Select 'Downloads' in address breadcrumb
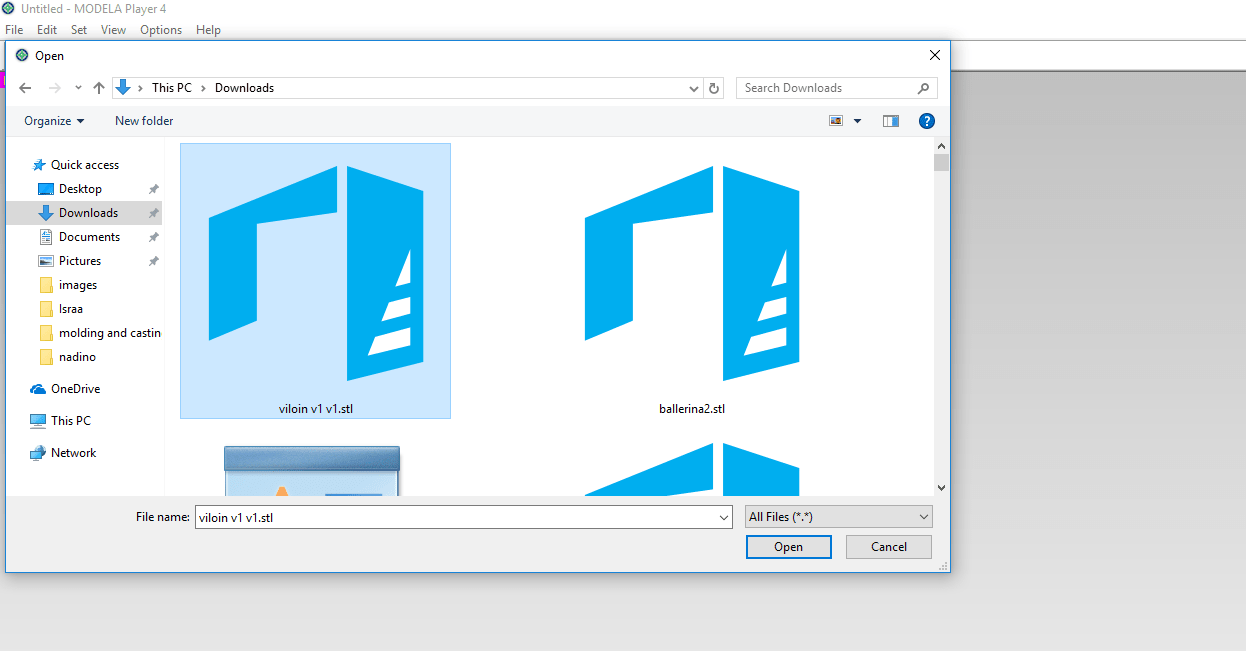 tap(244, 88)
